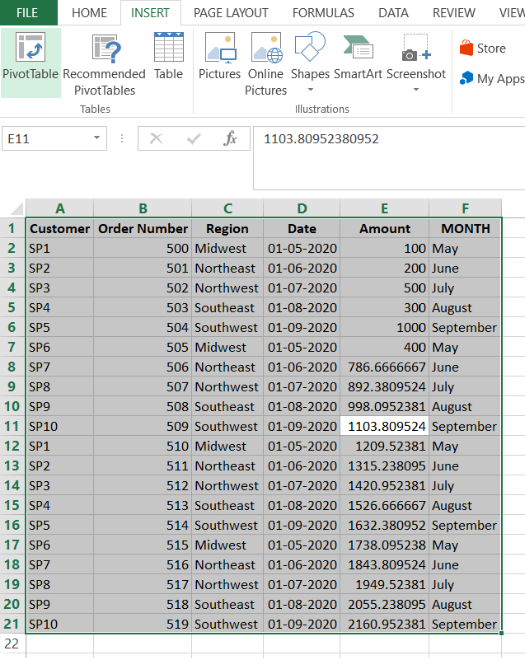525x658 pixels.
Task: Click the Customer header cell
Action: [x=60, y=228]
